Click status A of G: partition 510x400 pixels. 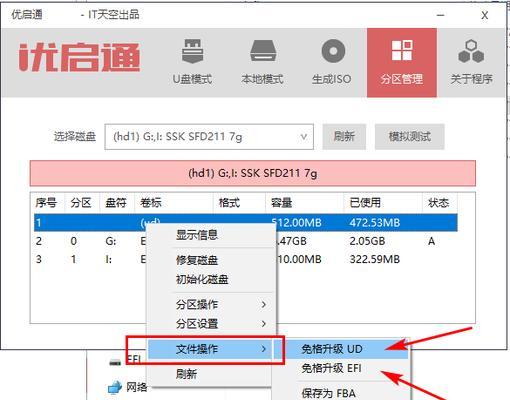click(431, 241)
